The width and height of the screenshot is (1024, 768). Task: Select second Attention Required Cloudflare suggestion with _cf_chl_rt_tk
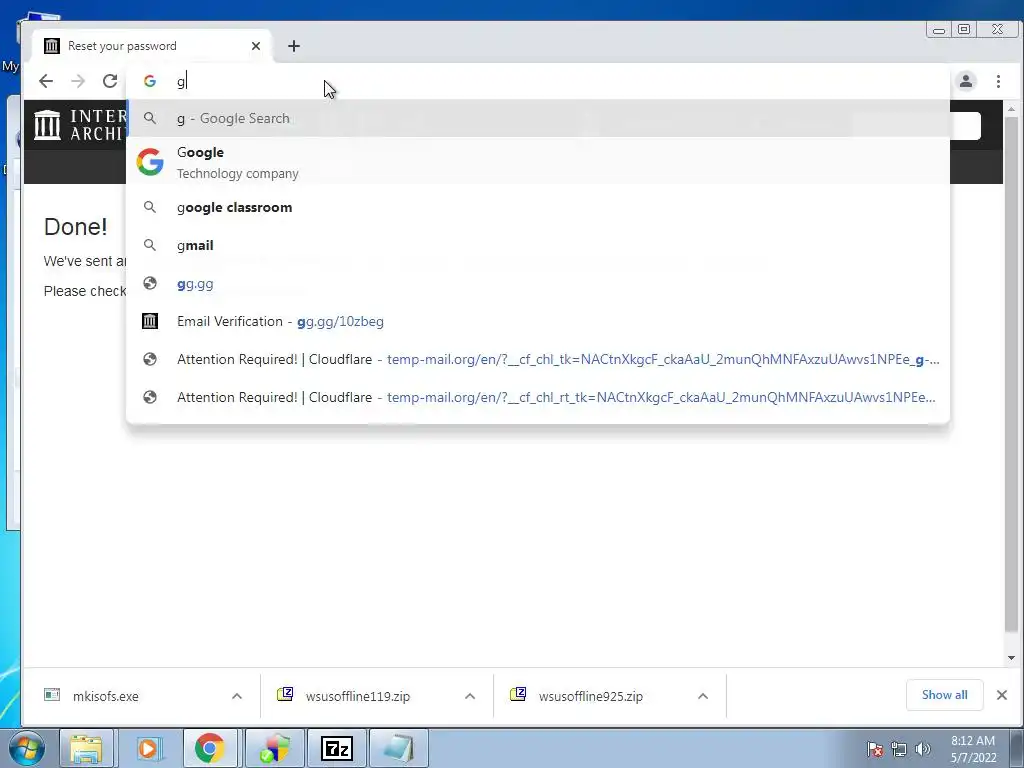coord(538,397)
